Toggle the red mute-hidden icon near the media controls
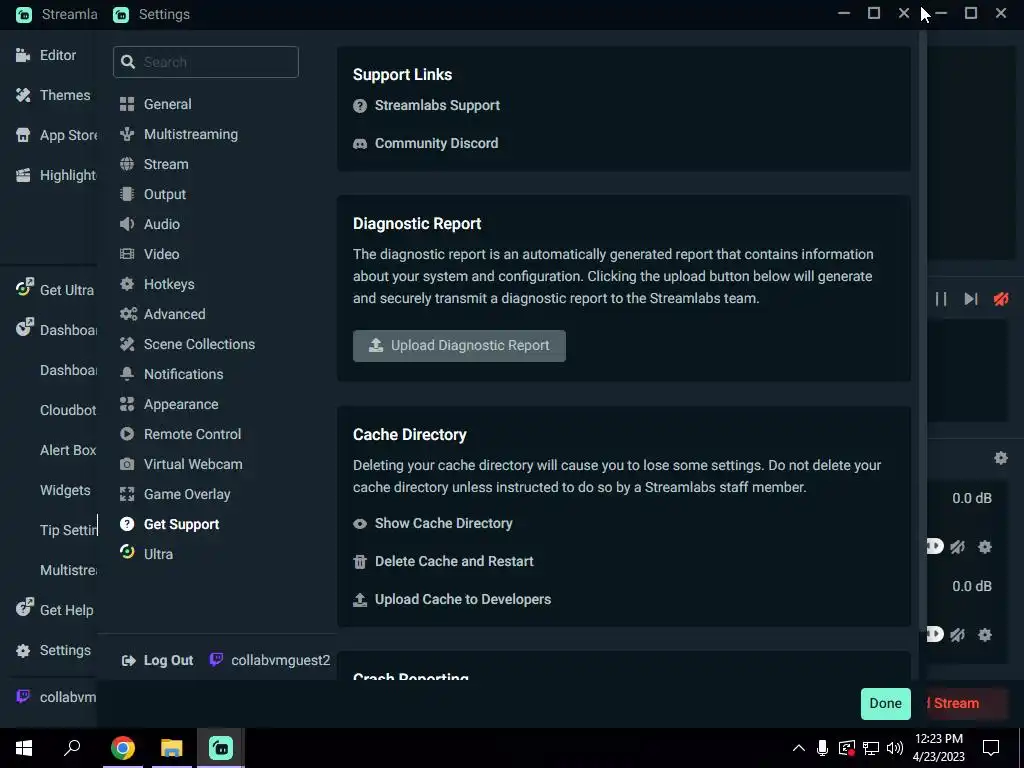1024x768 pixels. tap(1000, 298)
